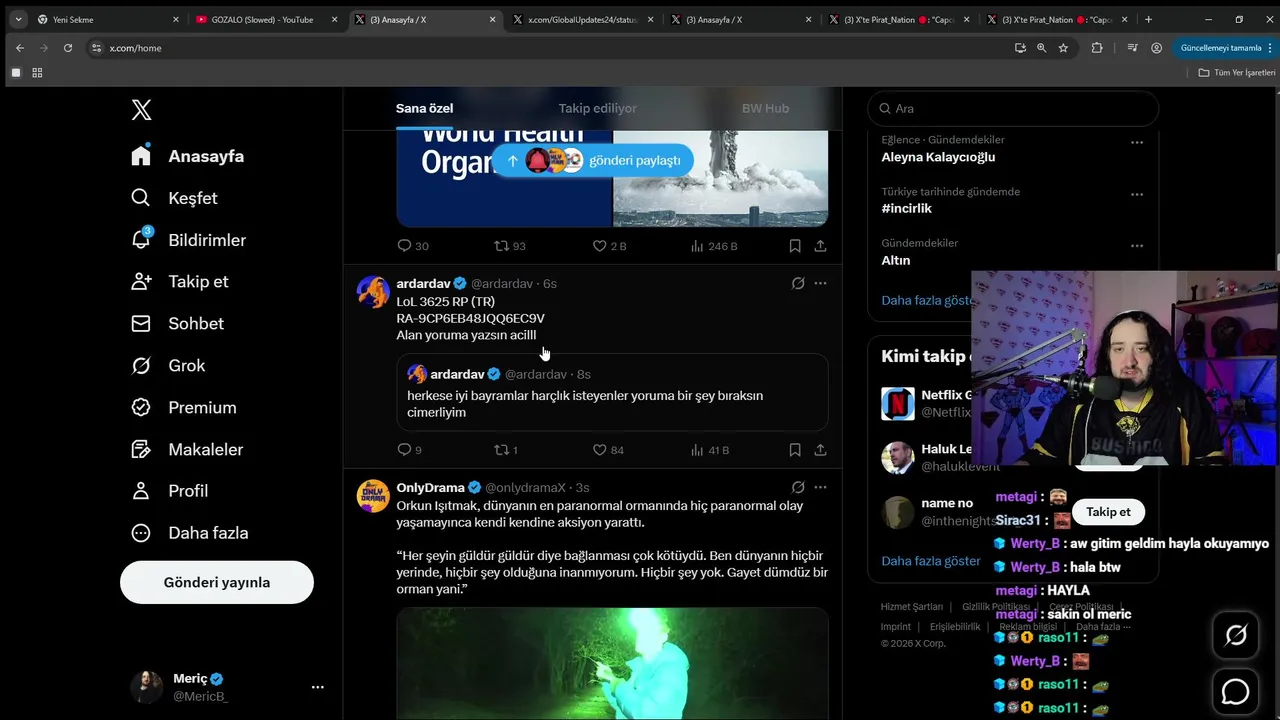Click Güncellemeyi tamamla update button
Image resolution: width=1280 pixels, height=720 pixels.
point(1221,48)
